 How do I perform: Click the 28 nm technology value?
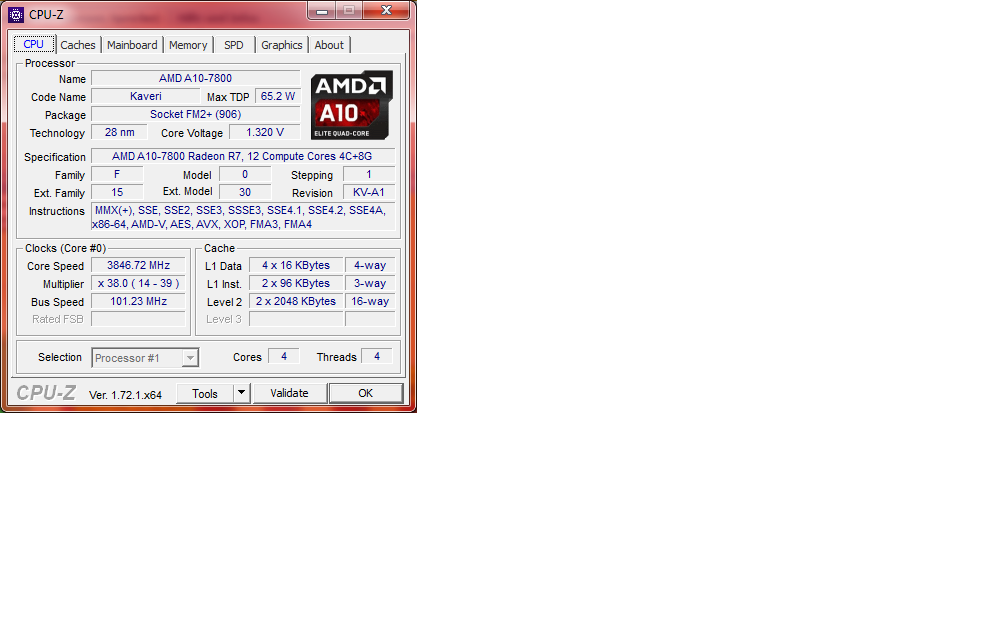click(120, 132)
